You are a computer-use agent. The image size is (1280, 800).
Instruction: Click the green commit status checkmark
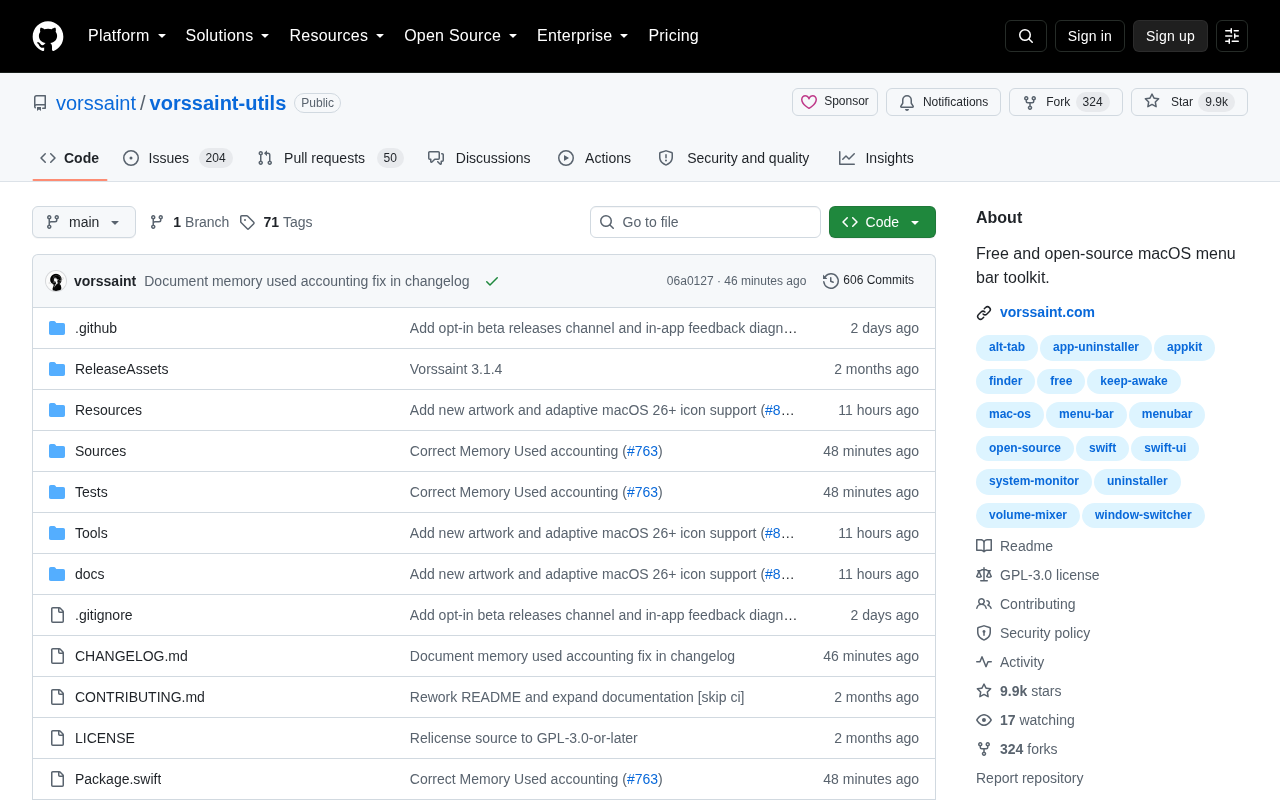coord(492,281)
